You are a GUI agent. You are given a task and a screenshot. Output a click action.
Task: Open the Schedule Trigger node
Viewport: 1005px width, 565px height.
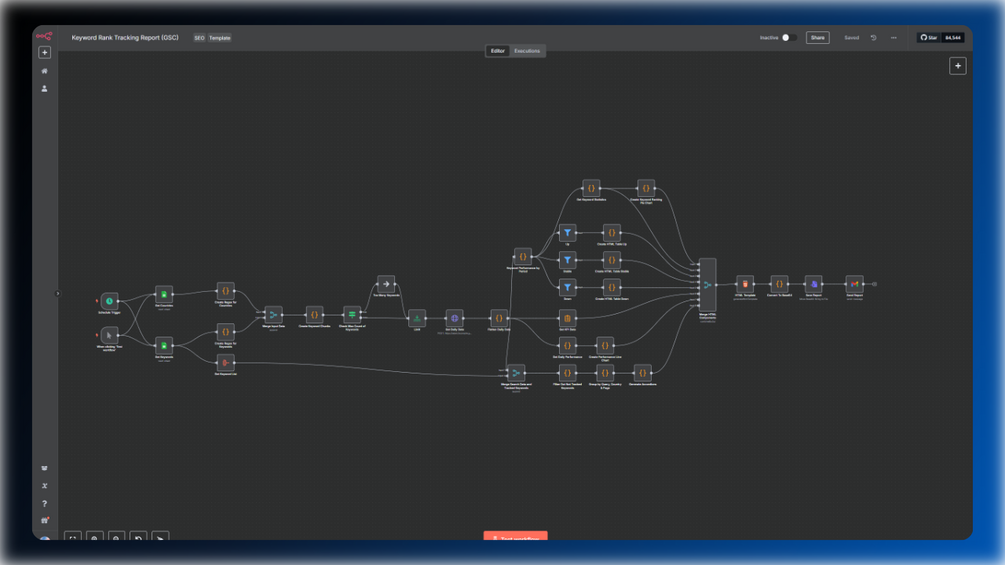point(110,300)
